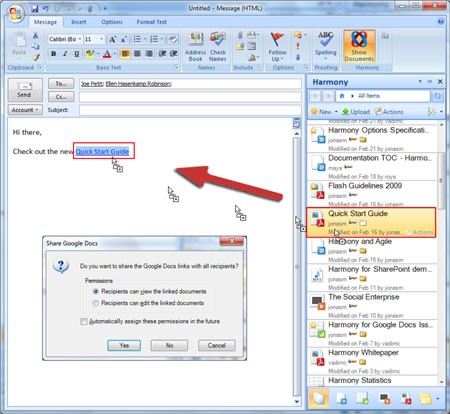This screenshot has width=450, height=414.
Task: Run Spelling check
Action: click(x=325, y=45)
